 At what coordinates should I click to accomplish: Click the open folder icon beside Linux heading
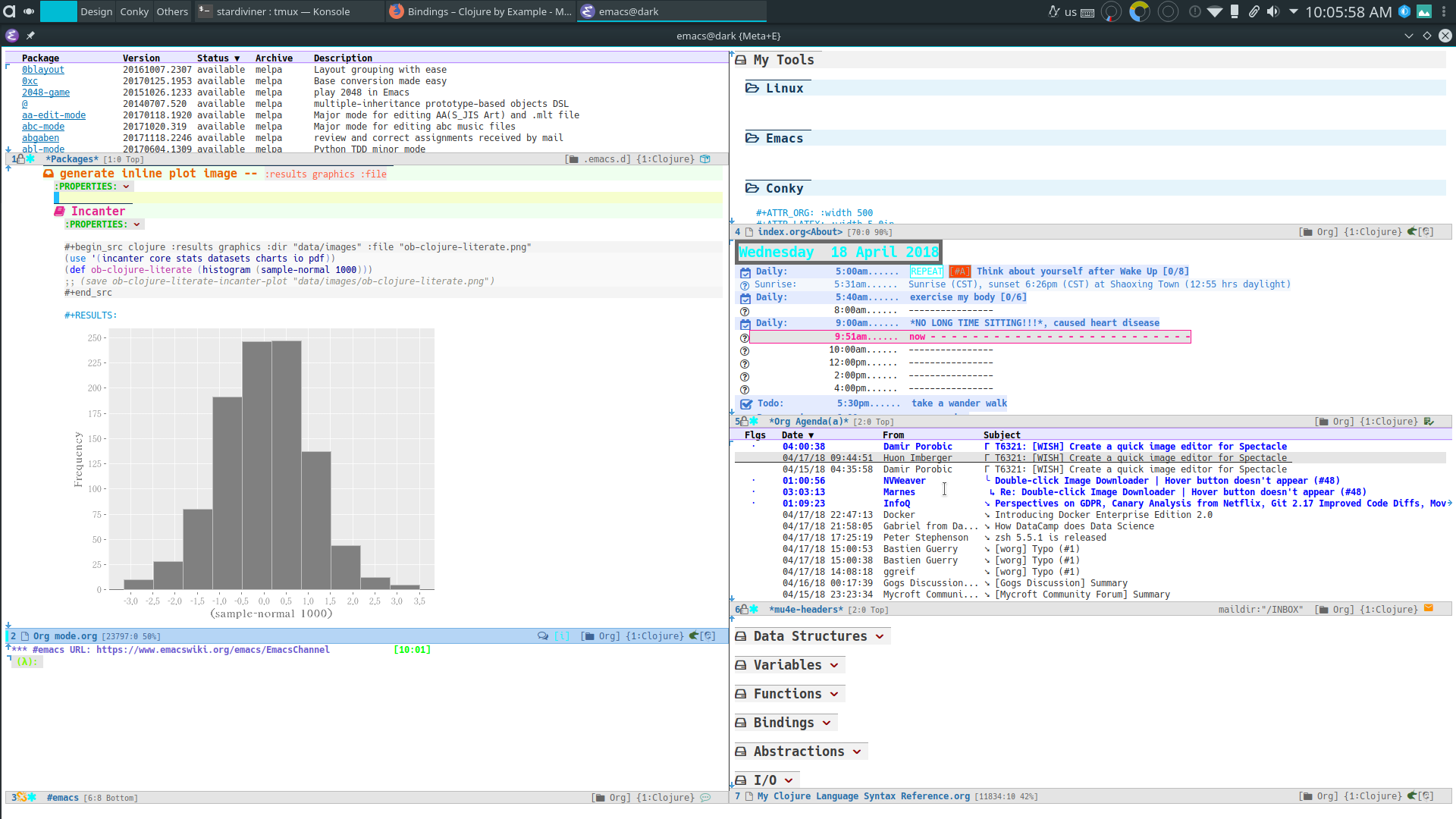tap(752, 88)
